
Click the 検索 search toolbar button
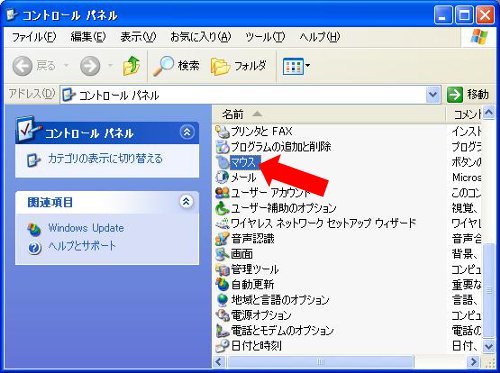tap(176, 66)
